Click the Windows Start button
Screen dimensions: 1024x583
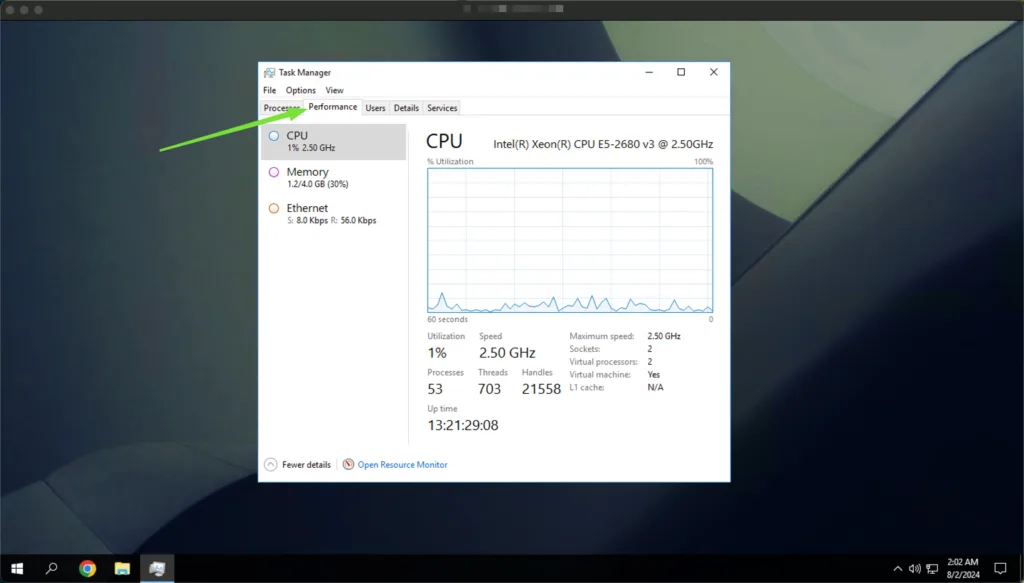pos(17,568)
